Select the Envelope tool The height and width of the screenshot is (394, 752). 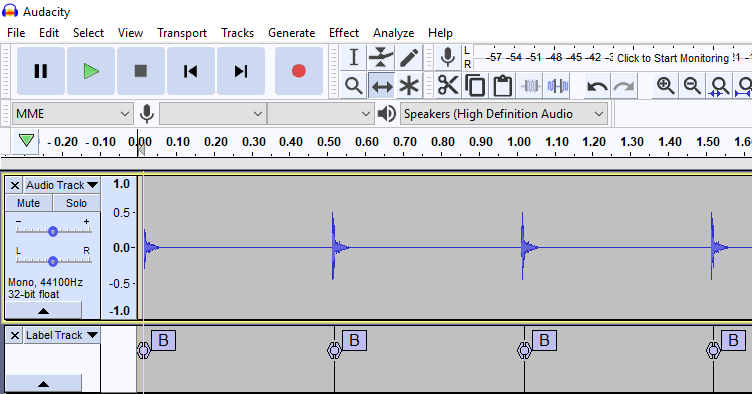pyautogui.click(x=381, y=58)
